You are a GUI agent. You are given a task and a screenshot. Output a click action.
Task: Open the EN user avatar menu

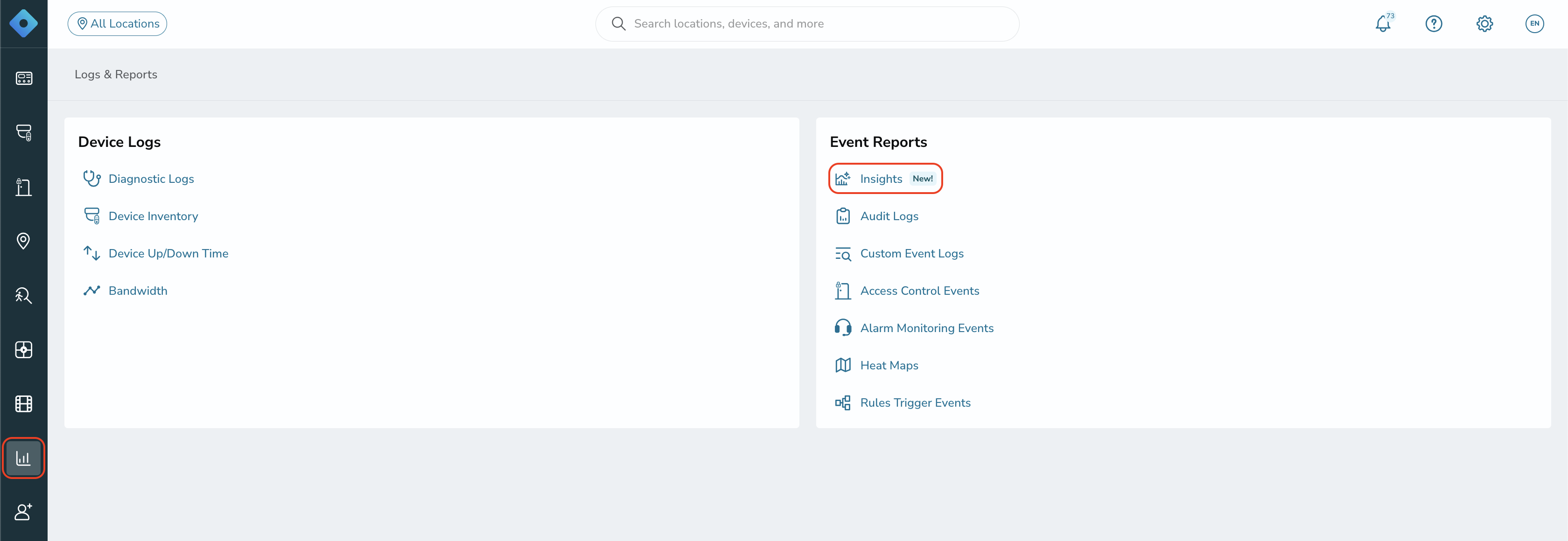point(1534,24)
